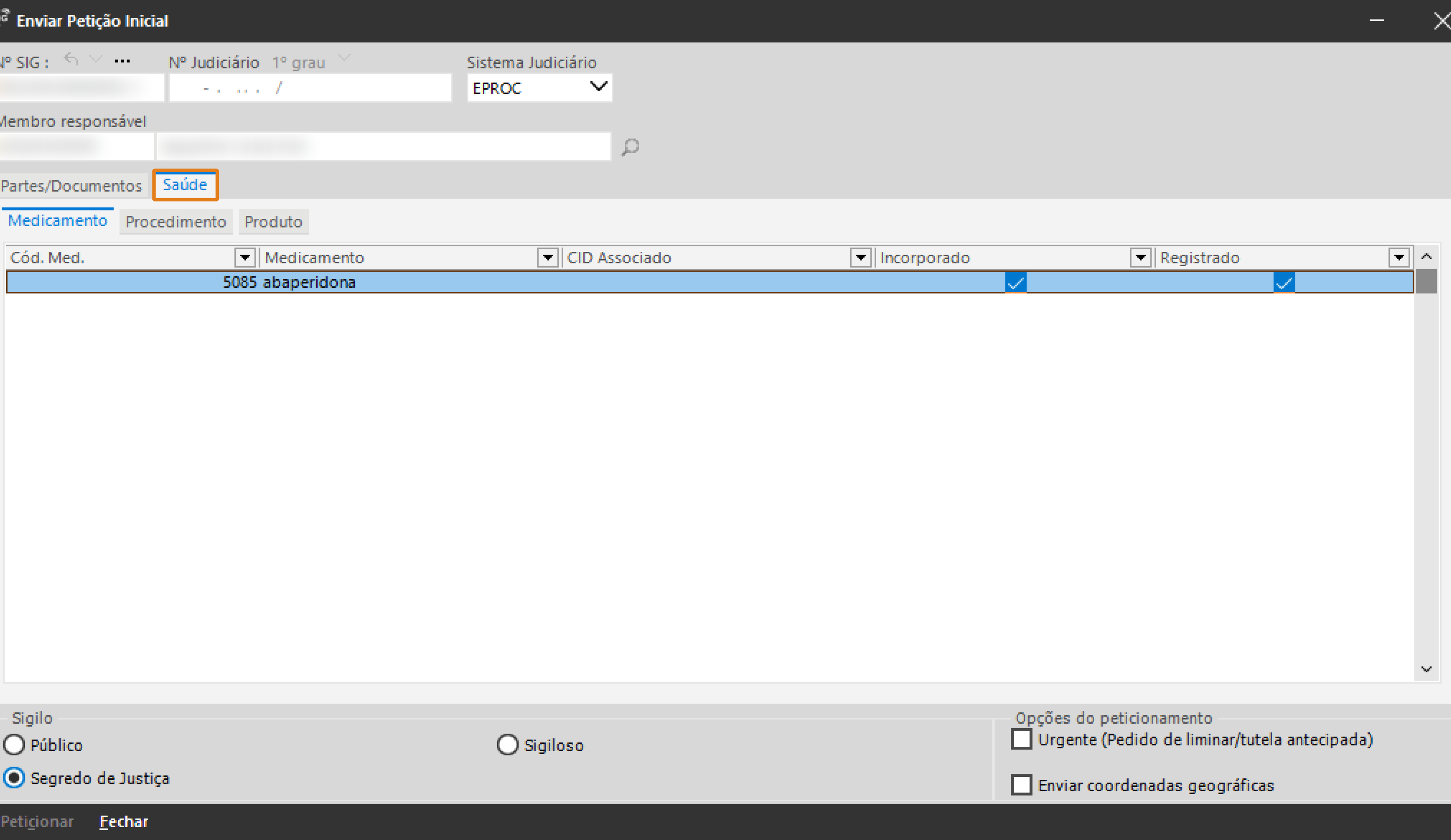This screenshot has height=840, width=1451.
Task: Choose the Sigiloso secrecy option
Action: tap(507, 745)
